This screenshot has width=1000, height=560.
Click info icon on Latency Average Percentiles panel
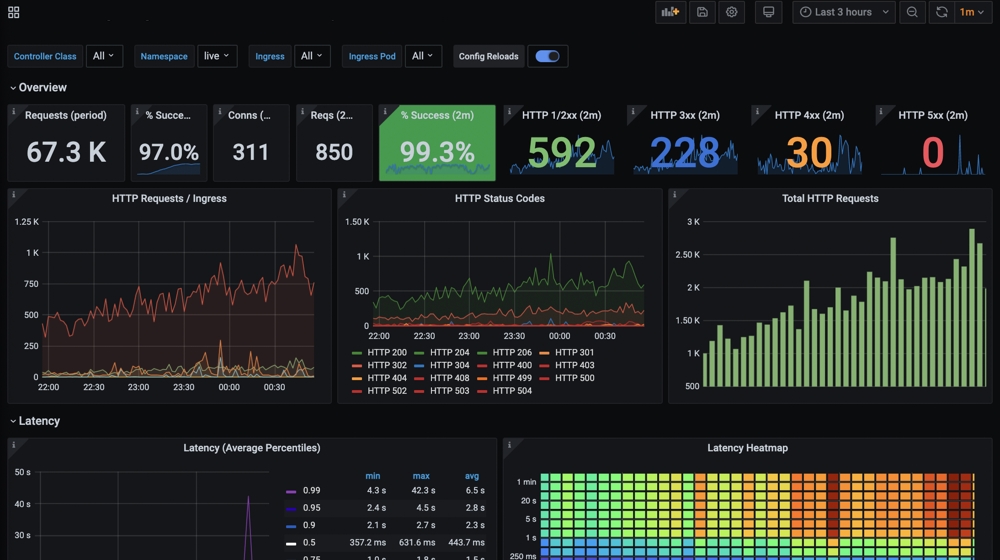[13, 445]
